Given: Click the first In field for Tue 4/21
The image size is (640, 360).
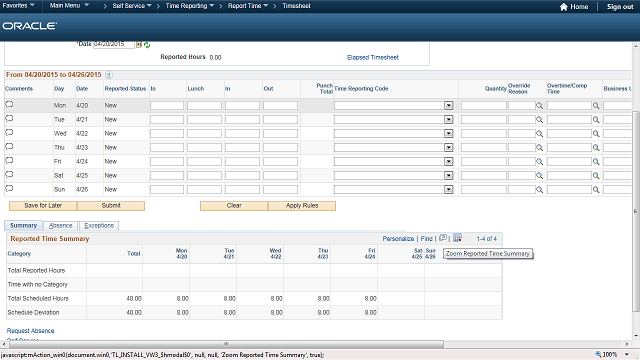Looking at the screenshot, I should (x=167, y=120).
